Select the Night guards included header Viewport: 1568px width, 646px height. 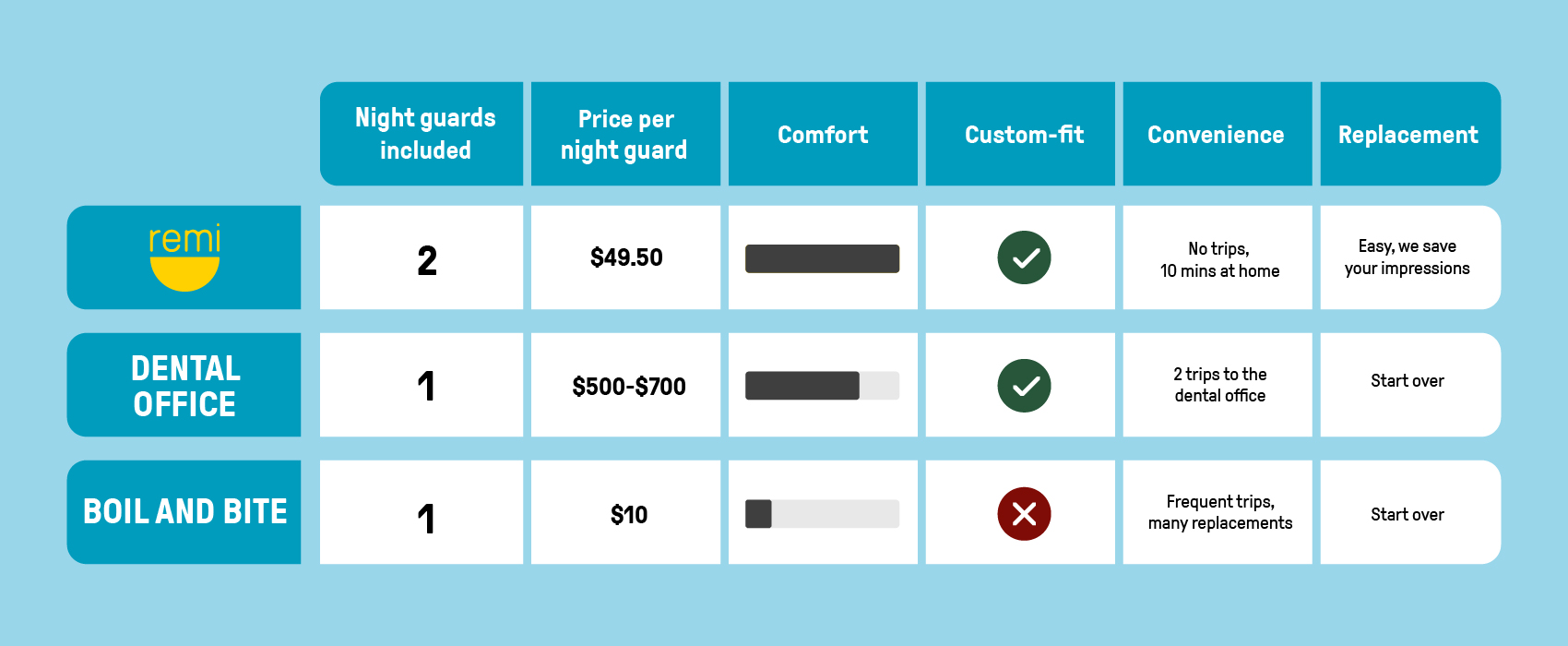(x=422, y=134)
